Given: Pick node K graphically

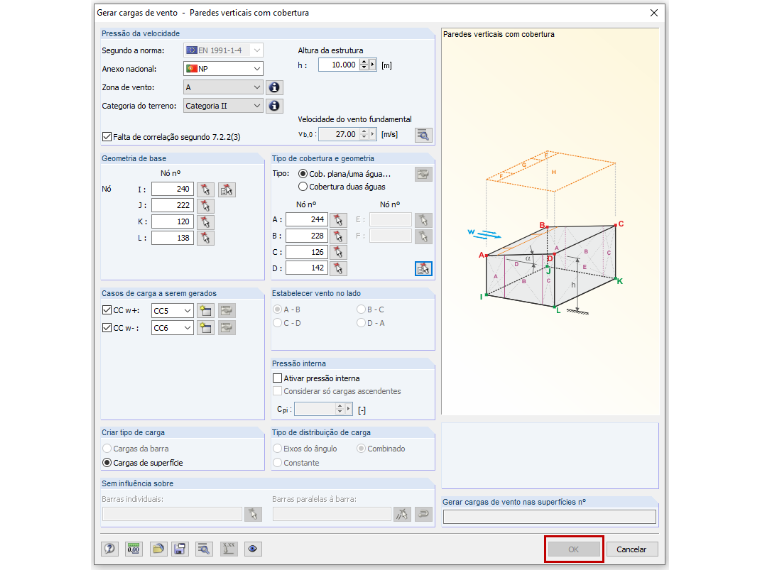Looking at the screenshot, I should 206,222.
